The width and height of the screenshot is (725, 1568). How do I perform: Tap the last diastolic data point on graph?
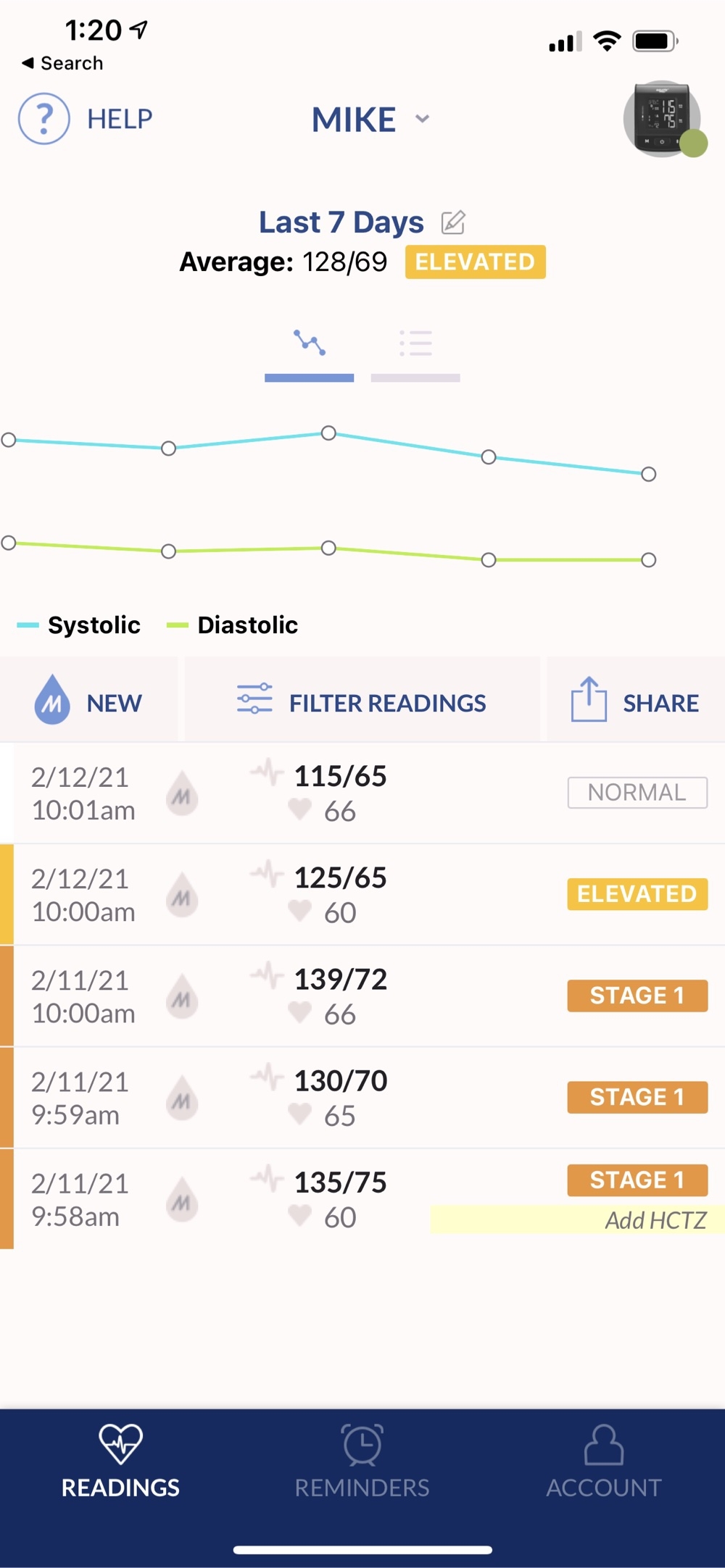649,560
